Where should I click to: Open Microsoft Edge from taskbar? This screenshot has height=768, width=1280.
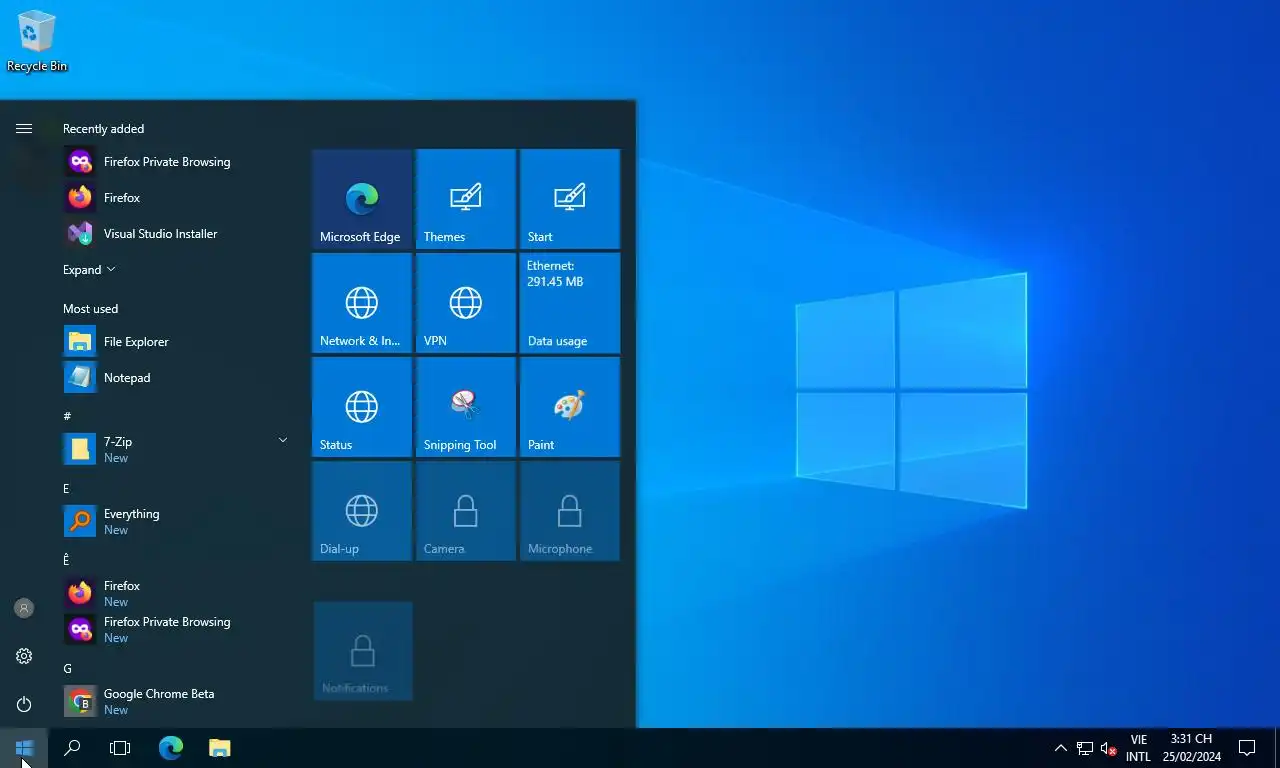171,748
